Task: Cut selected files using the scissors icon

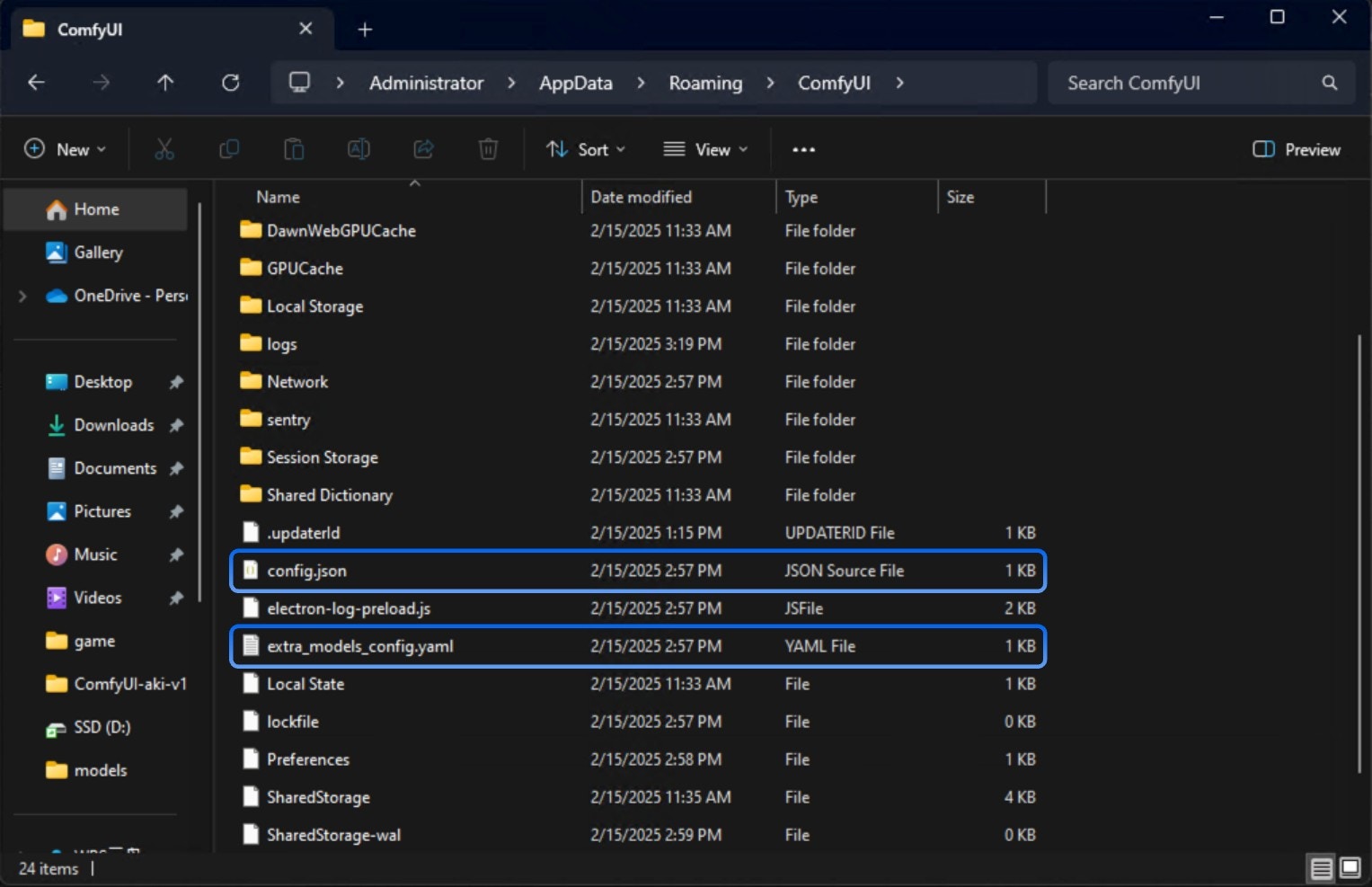Action: [x=164, y=149]
